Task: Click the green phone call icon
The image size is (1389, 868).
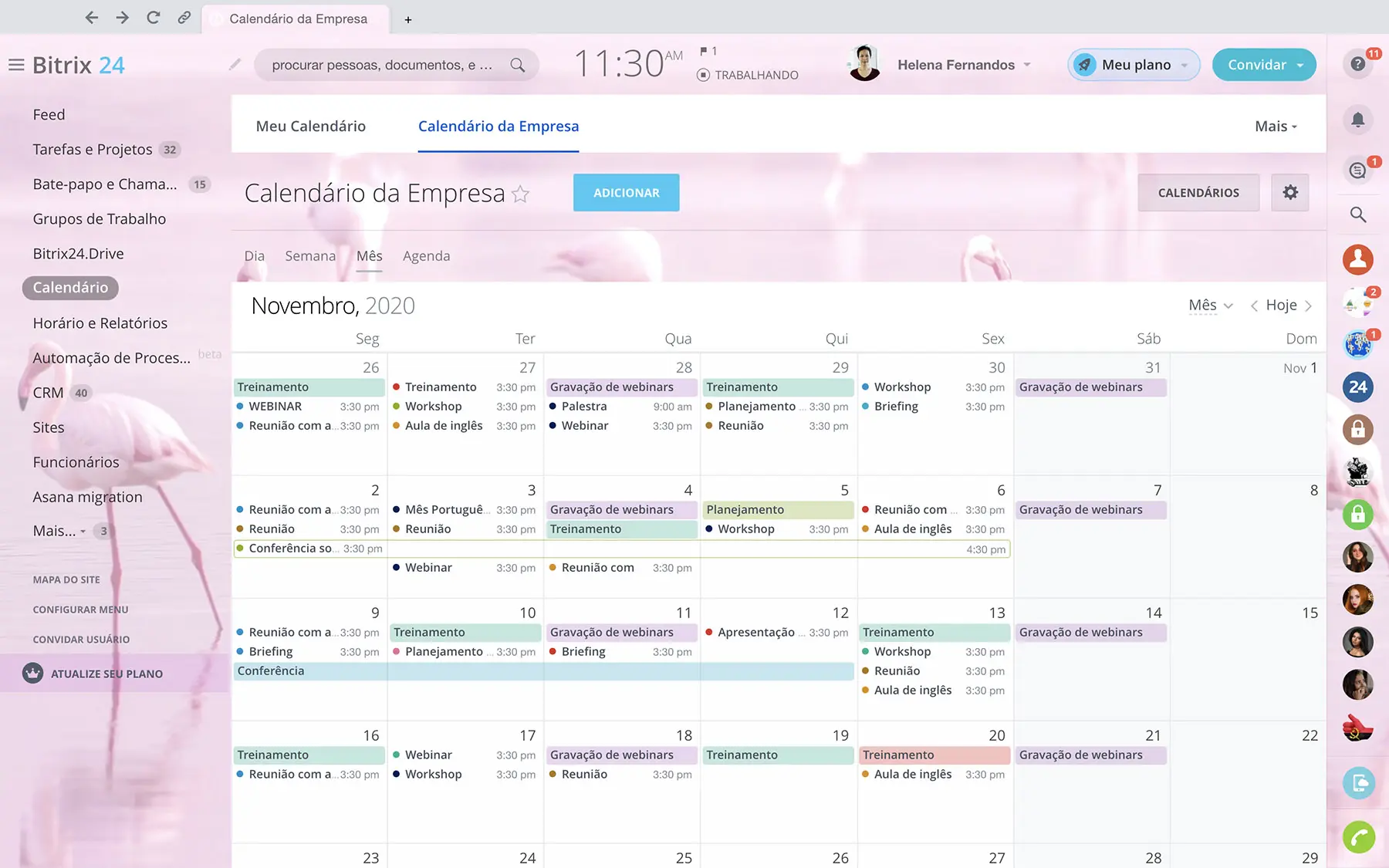Action: pyautogui.click(x=1357, y=837)
